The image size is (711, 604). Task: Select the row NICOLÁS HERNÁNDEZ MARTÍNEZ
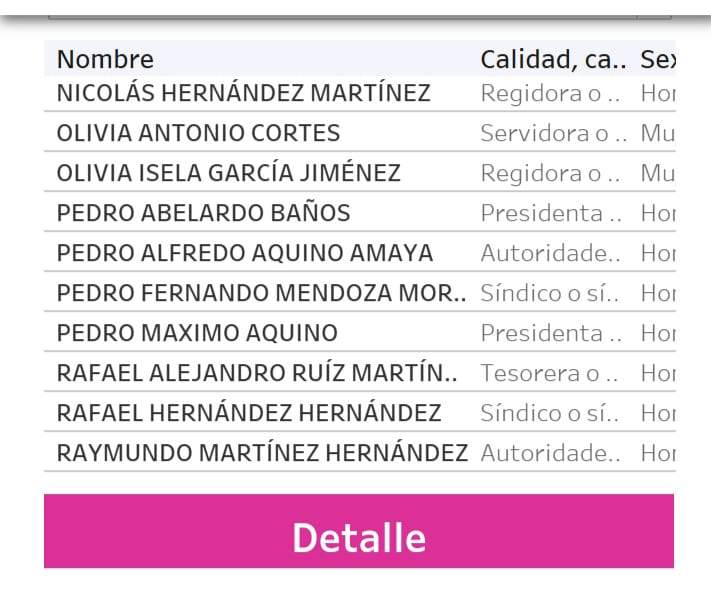(243, 93)
